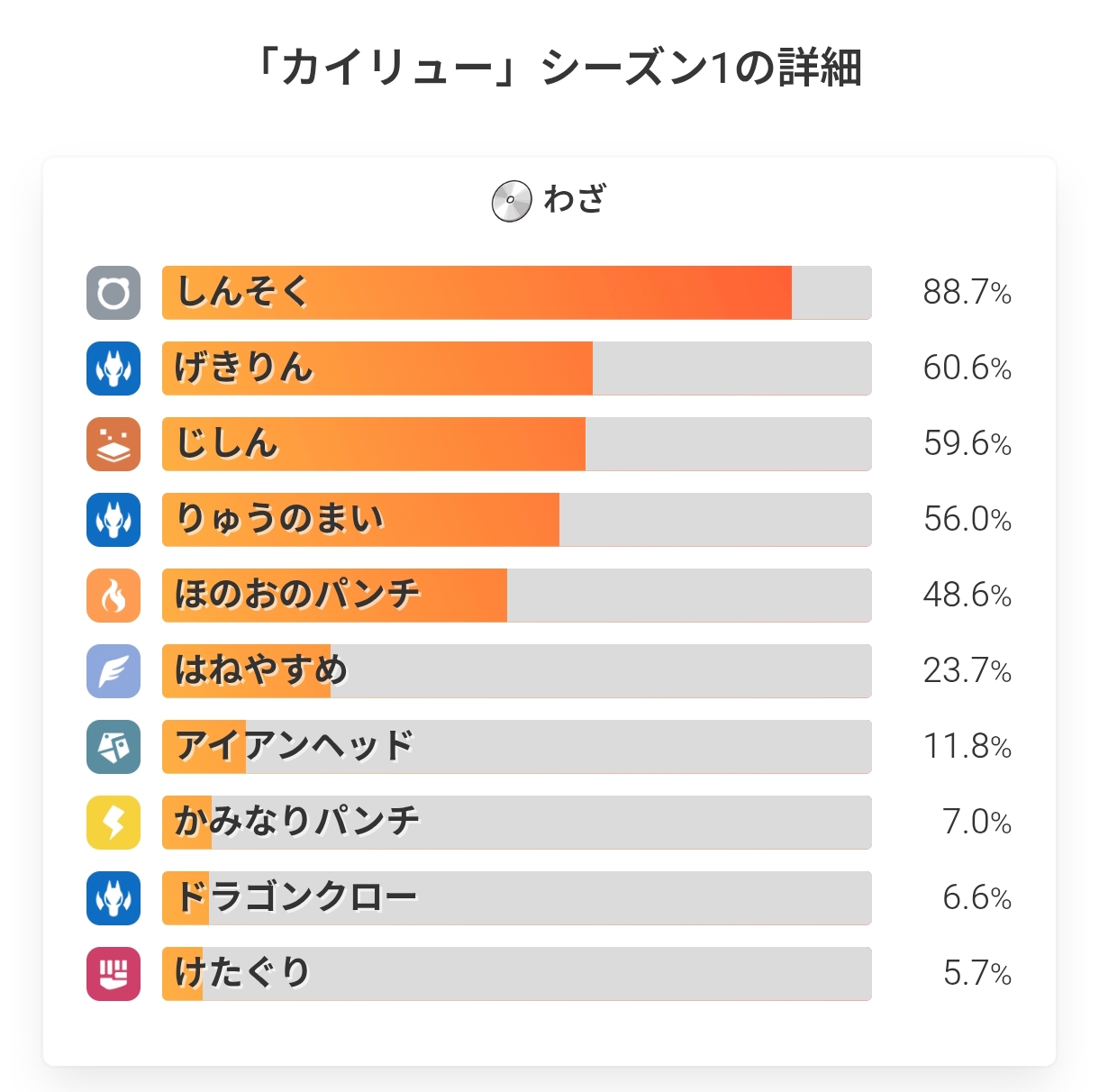Click the げきりん move label
Viewport: 1099px width, 1092px height.
coord(243,369)
